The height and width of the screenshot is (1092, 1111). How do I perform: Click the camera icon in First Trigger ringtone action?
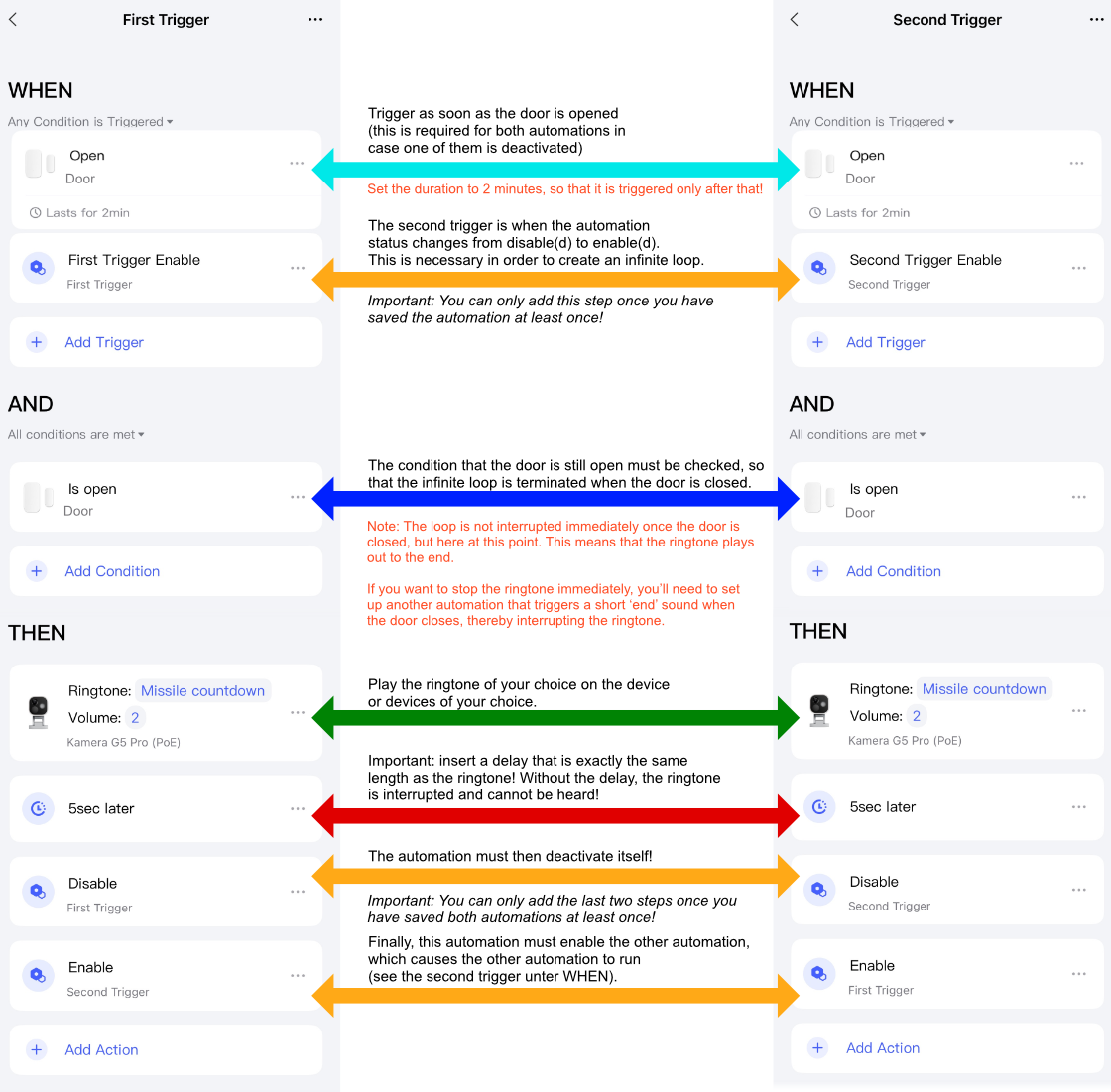[x=38, y=712]
